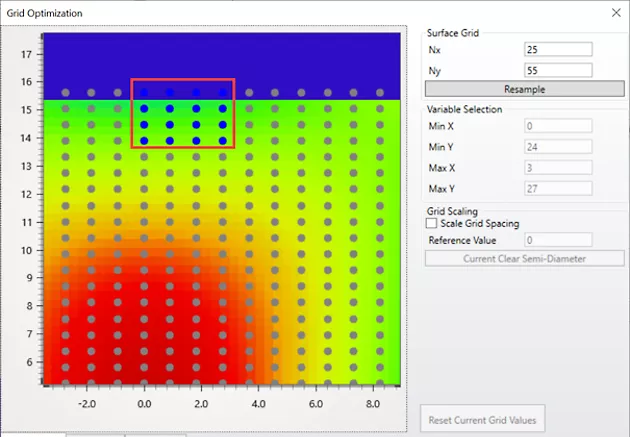Click the Max X field
The image size is (630, 437).
558,168
